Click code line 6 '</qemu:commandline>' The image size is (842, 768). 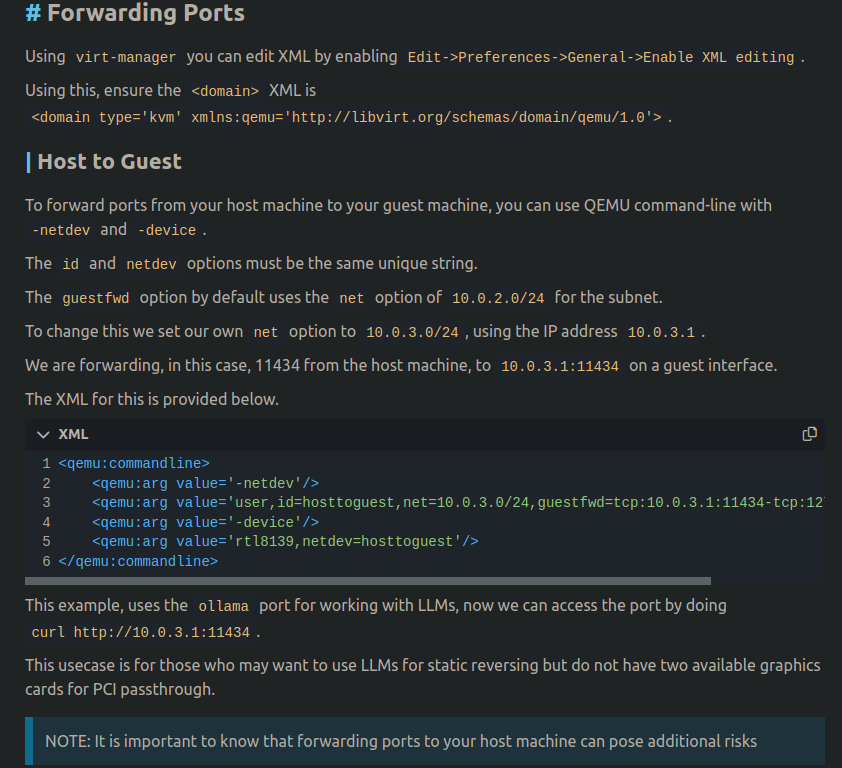click(x=138, y=561)
